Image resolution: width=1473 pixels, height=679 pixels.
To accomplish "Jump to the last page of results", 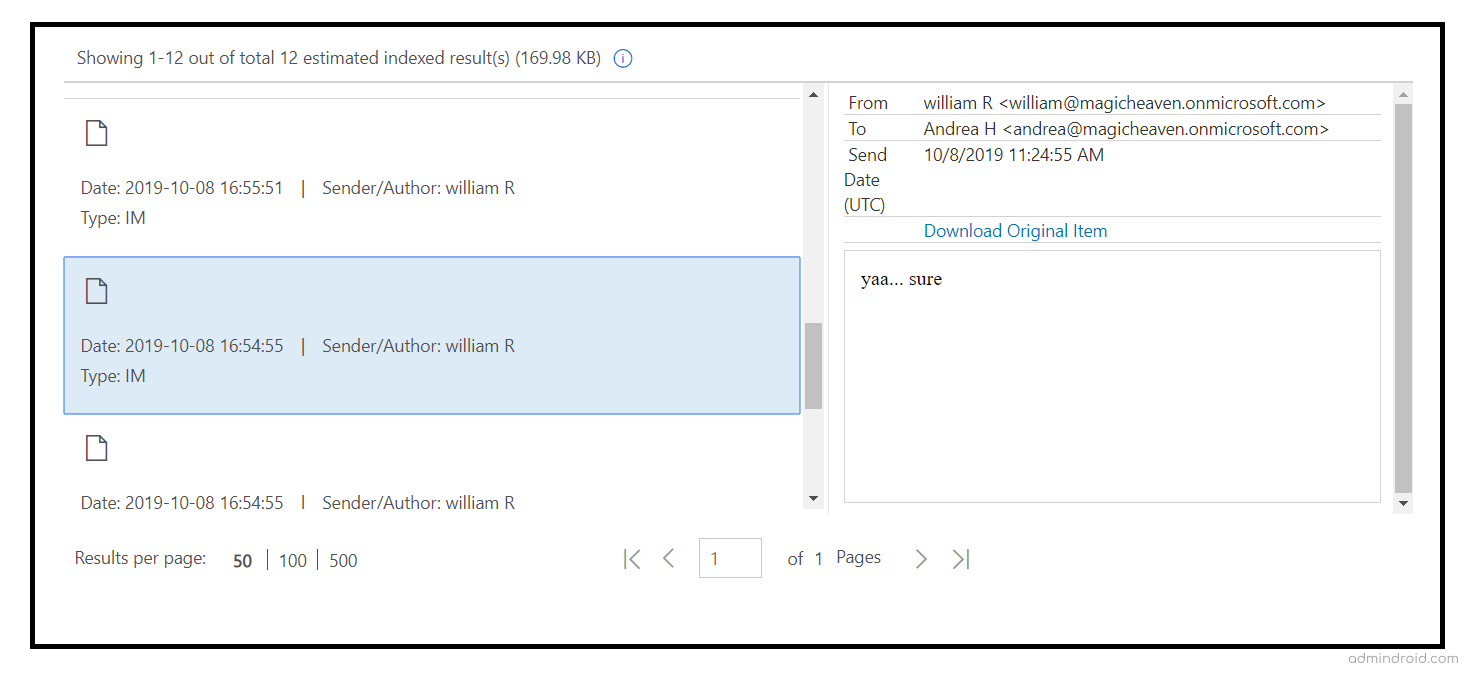I will click(959, 558).
